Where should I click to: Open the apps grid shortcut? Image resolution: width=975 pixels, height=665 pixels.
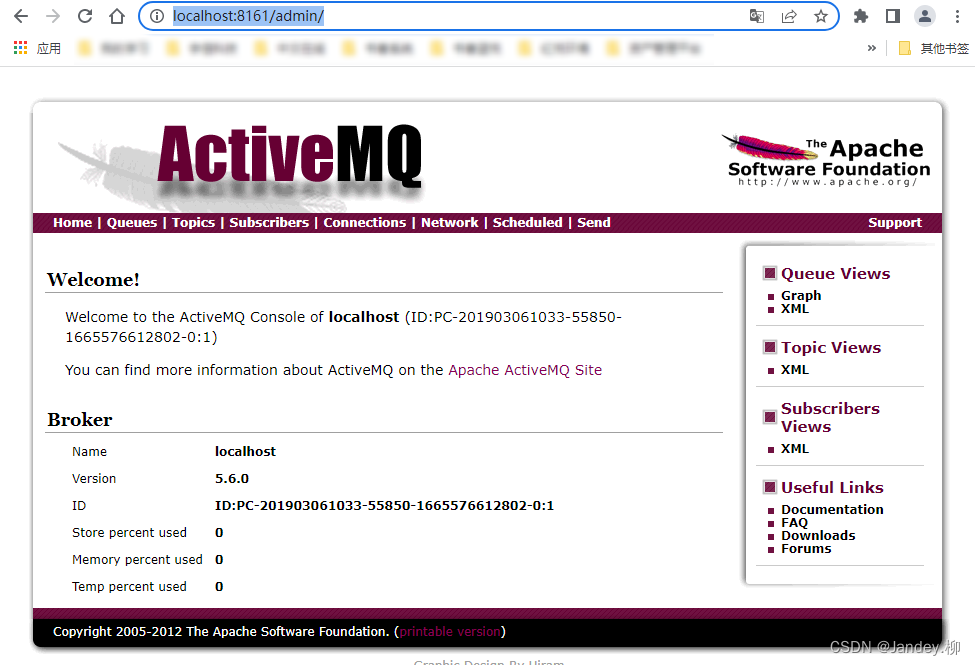click(x=21, y=48)
